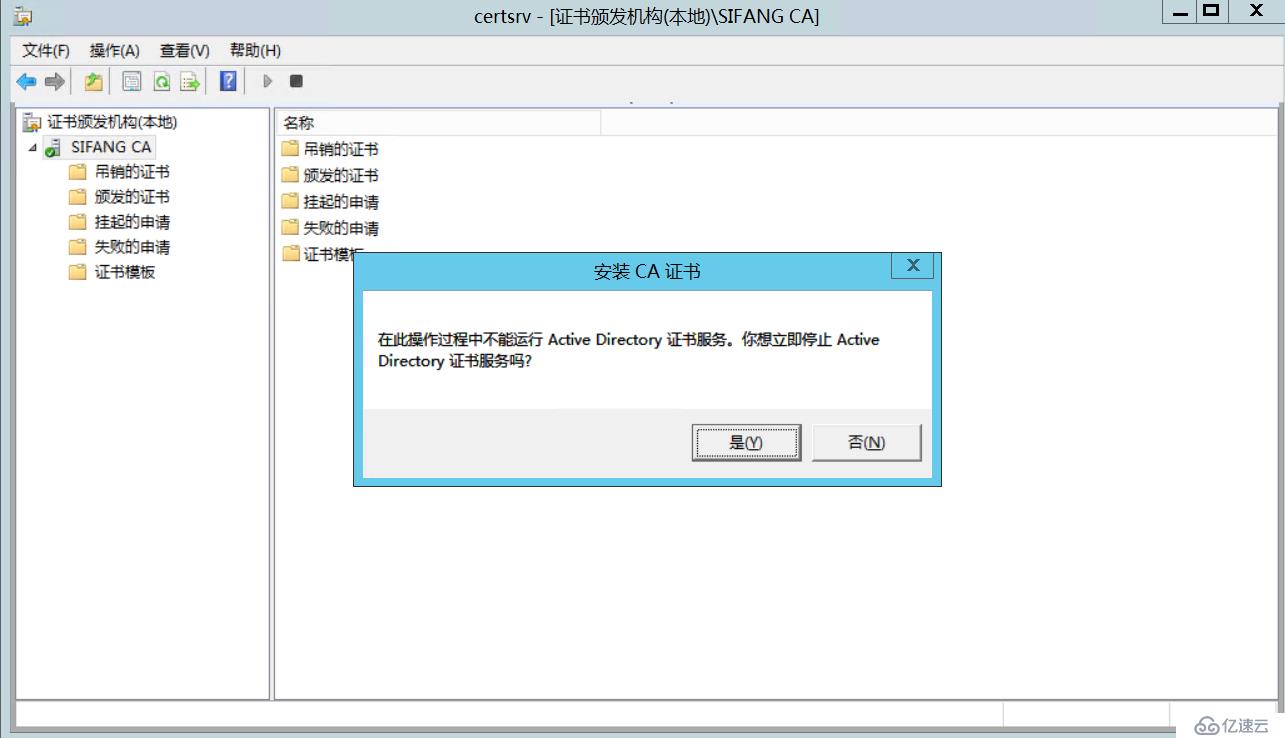Open the Properties toolbar icon
The height and width of the screenshot is (738, 1285).
click(x=132, y=82)
